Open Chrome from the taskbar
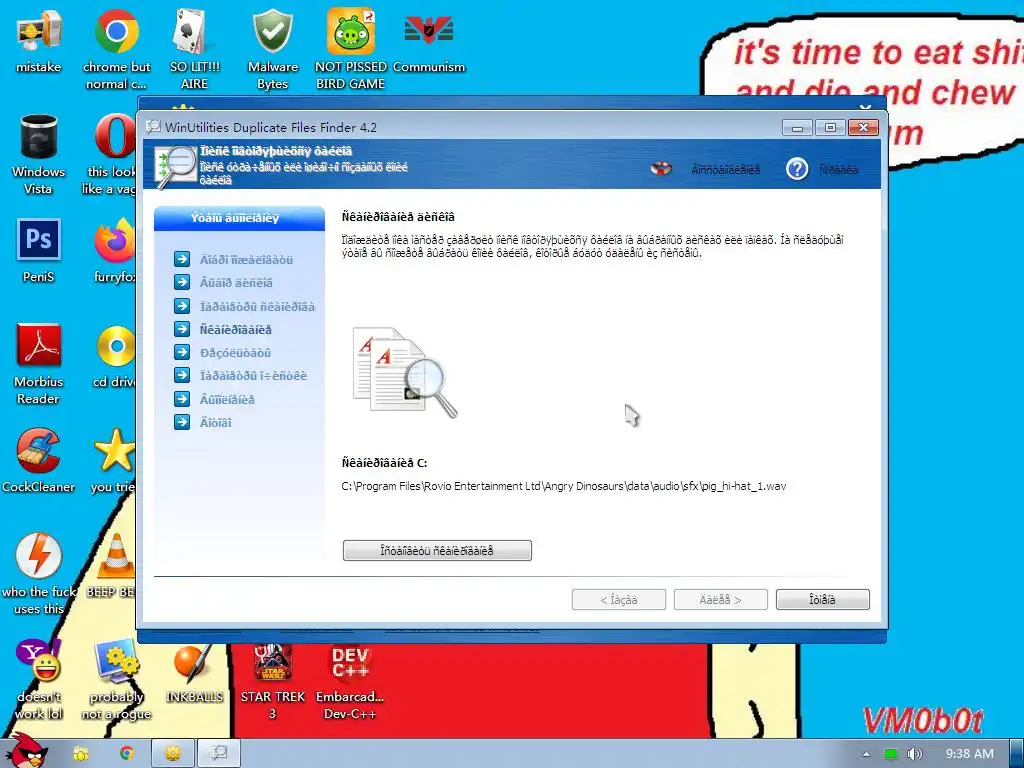The width and height of the screenshot is (1024, 768). (126, 754)
